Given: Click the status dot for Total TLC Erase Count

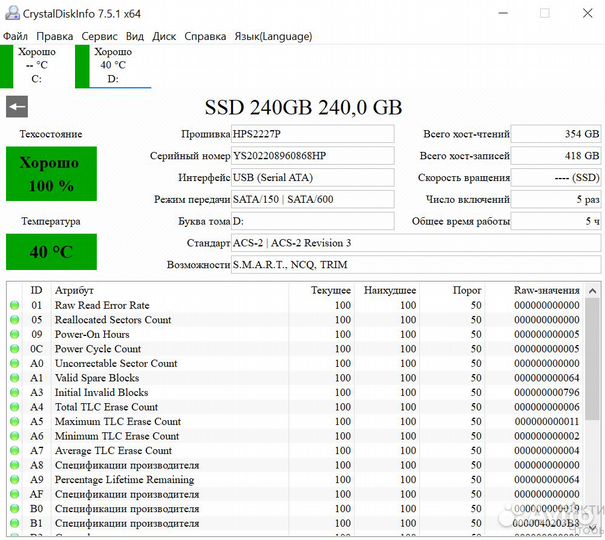Looking at the screenshot, I should [15, 407].
